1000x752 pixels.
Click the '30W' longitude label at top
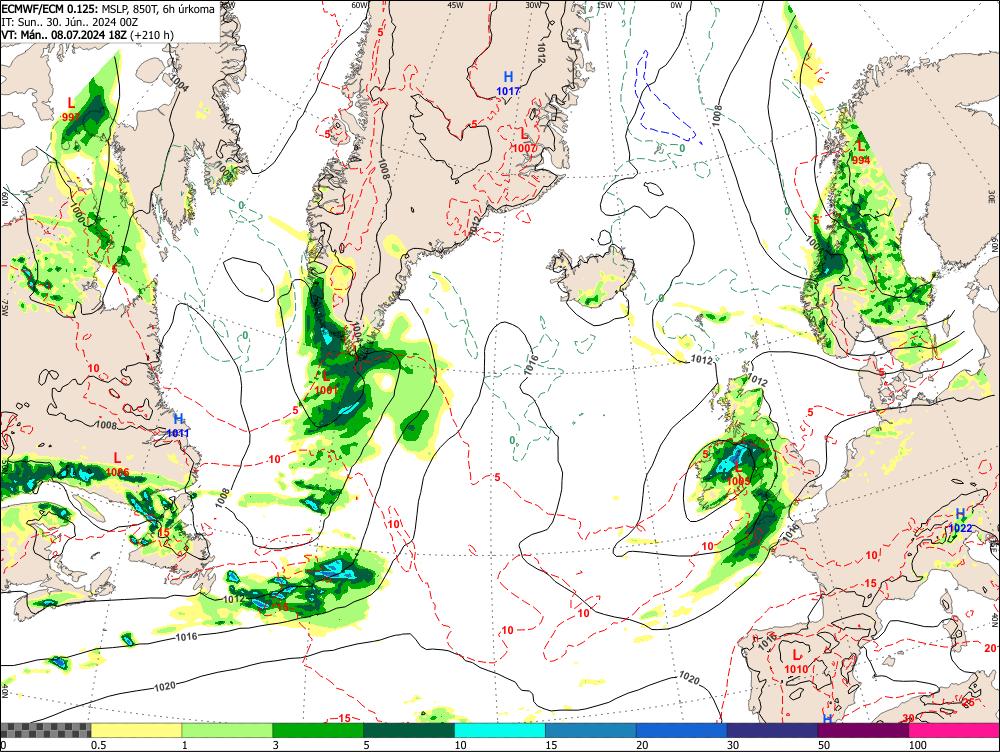[x=533, y=5]
